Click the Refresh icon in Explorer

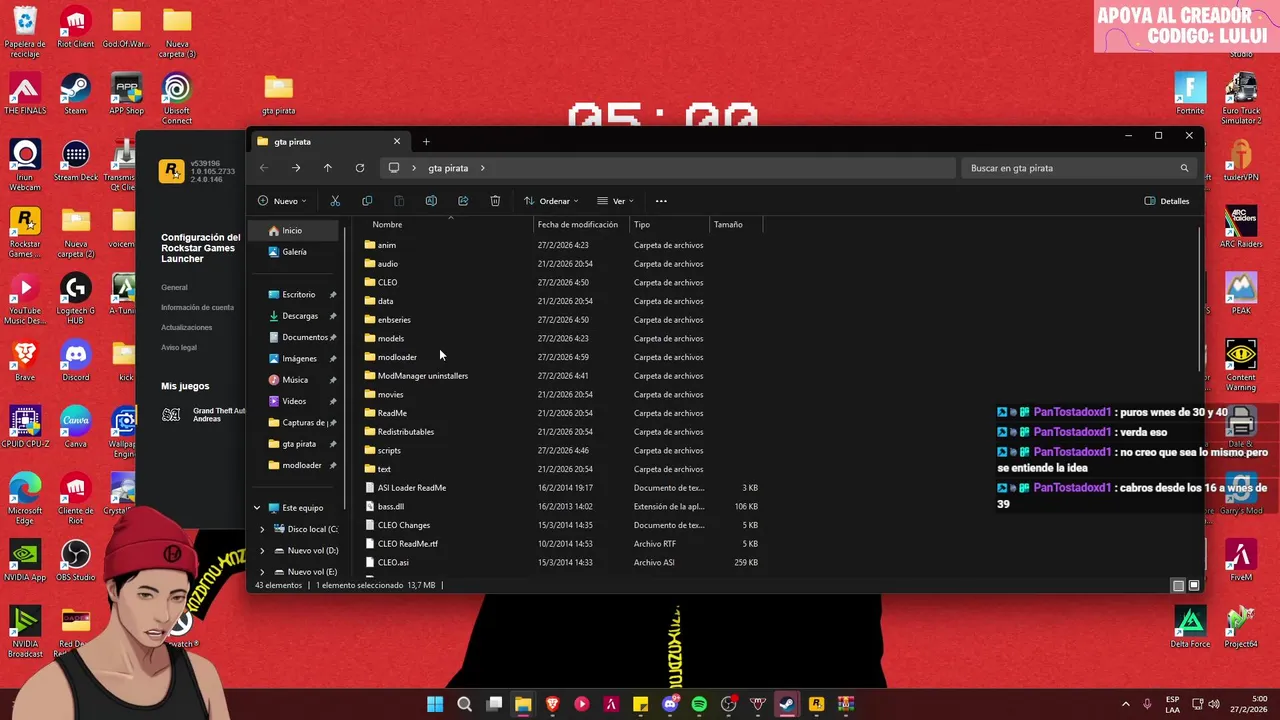[360, 168]
